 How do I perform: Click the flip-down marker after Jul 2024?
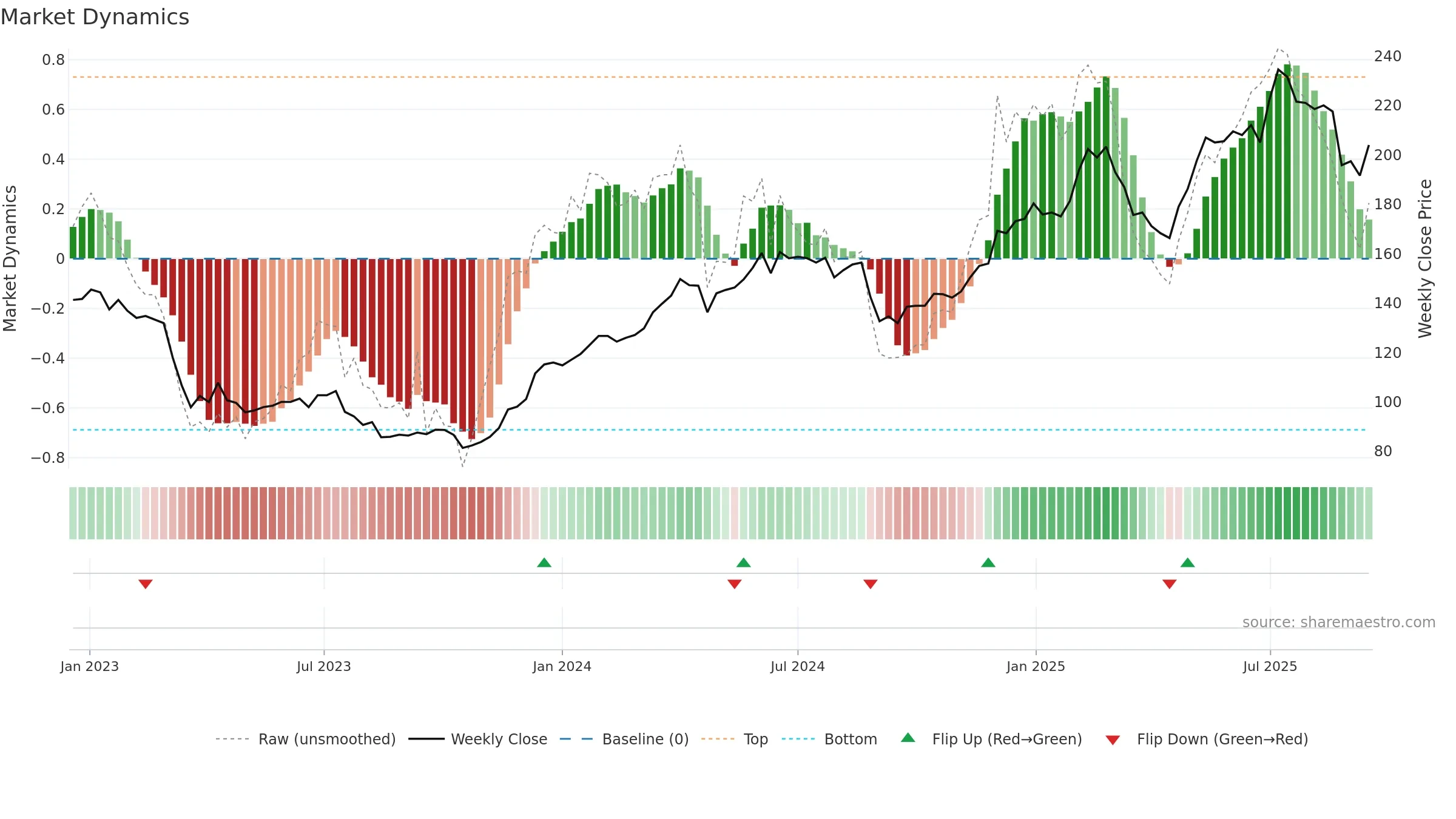[871, 584]
